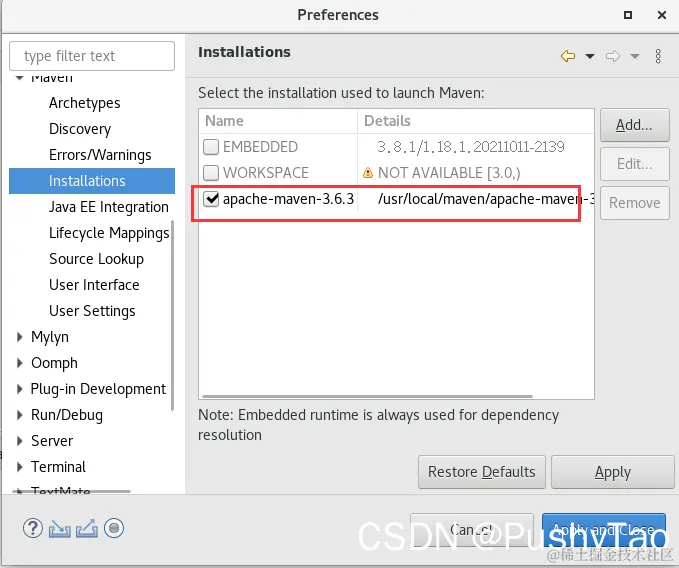Expand the Oomph tree node
The height and width of the screenshot is (568, 679).
tap(19, 363)
